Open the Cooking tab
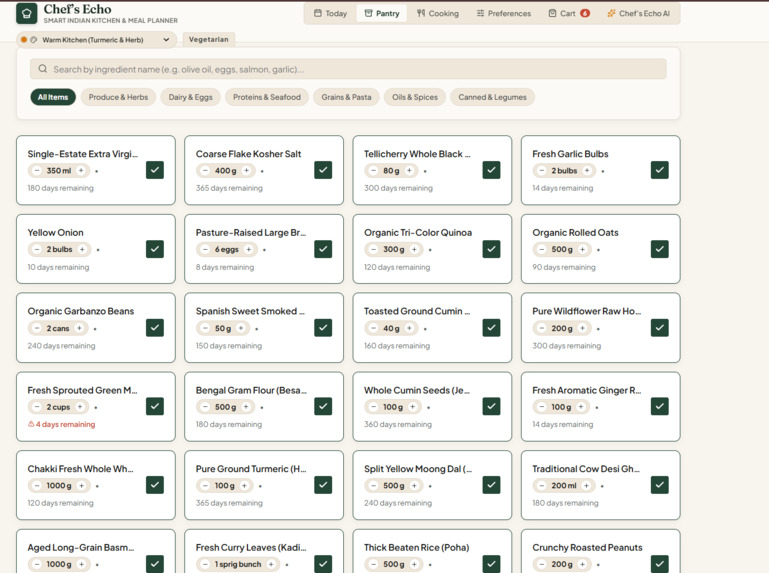Image resolution: width=769 pixels, height=573 pixels. [x=437, y=13]
